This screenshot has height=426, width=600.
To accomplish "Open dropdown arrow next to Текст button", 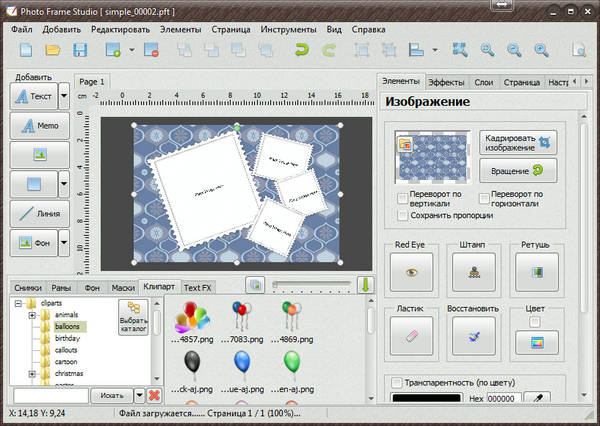I will click(64, 96).
